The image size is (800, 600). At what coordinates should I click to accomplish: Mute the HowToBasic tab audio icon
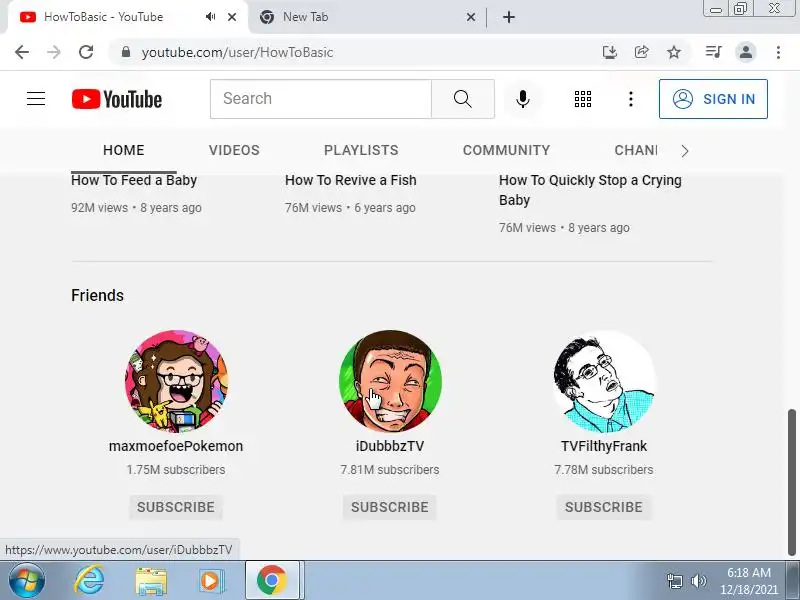coord(210,17)
